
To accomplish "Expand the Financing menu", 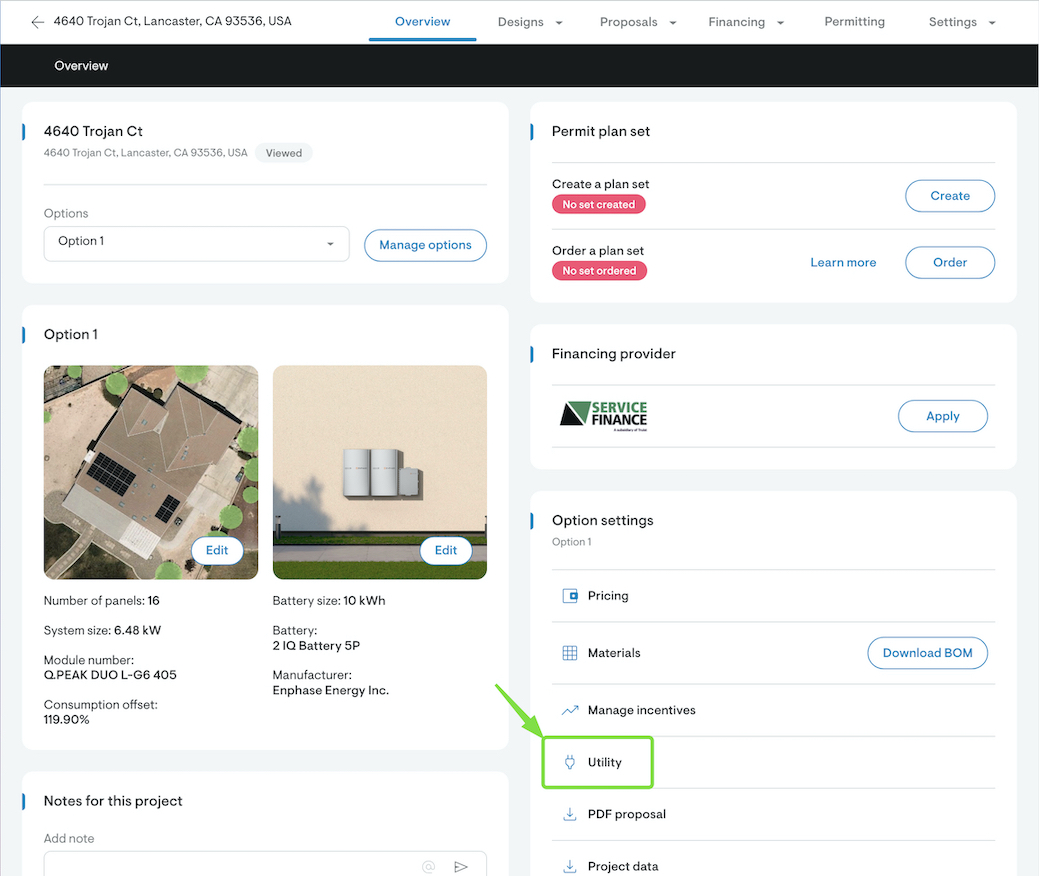I will coord(745,22).
